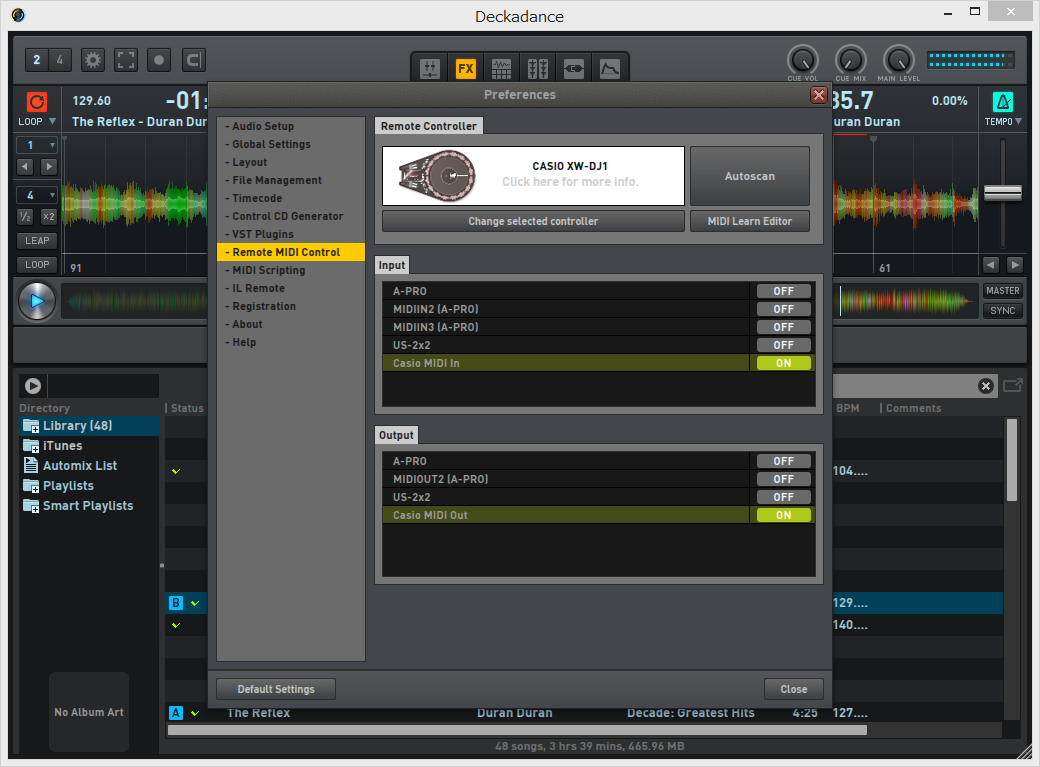
Task: Open the FX panel
Action: pyautogui.click(x=466, y=68)
